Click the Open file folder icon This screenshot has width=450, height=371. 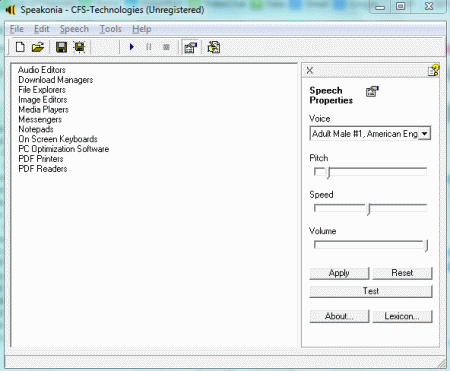(x=38, y=47)
